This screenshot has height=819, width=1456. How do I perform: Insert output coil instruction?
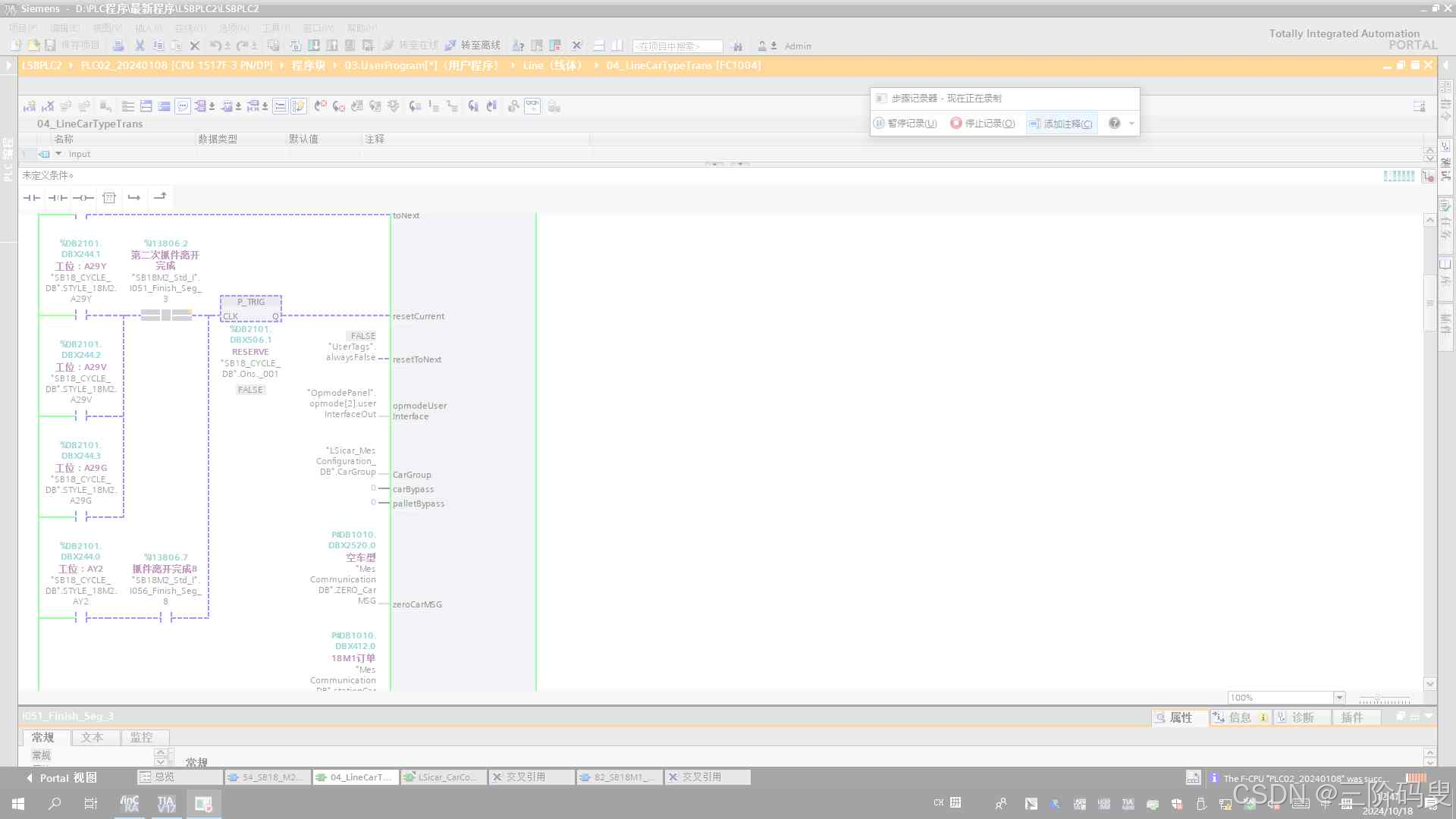[x=83, y=198]
